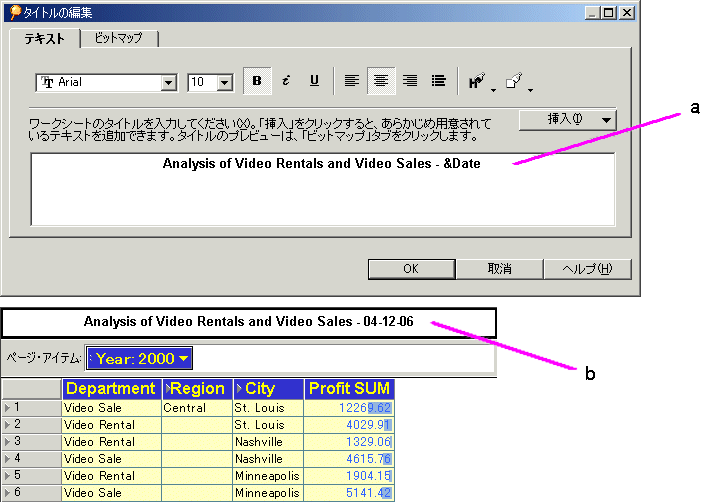Open the font size 10 dropdown
This screenshot has width=709, height=502.
click(224, 83)
